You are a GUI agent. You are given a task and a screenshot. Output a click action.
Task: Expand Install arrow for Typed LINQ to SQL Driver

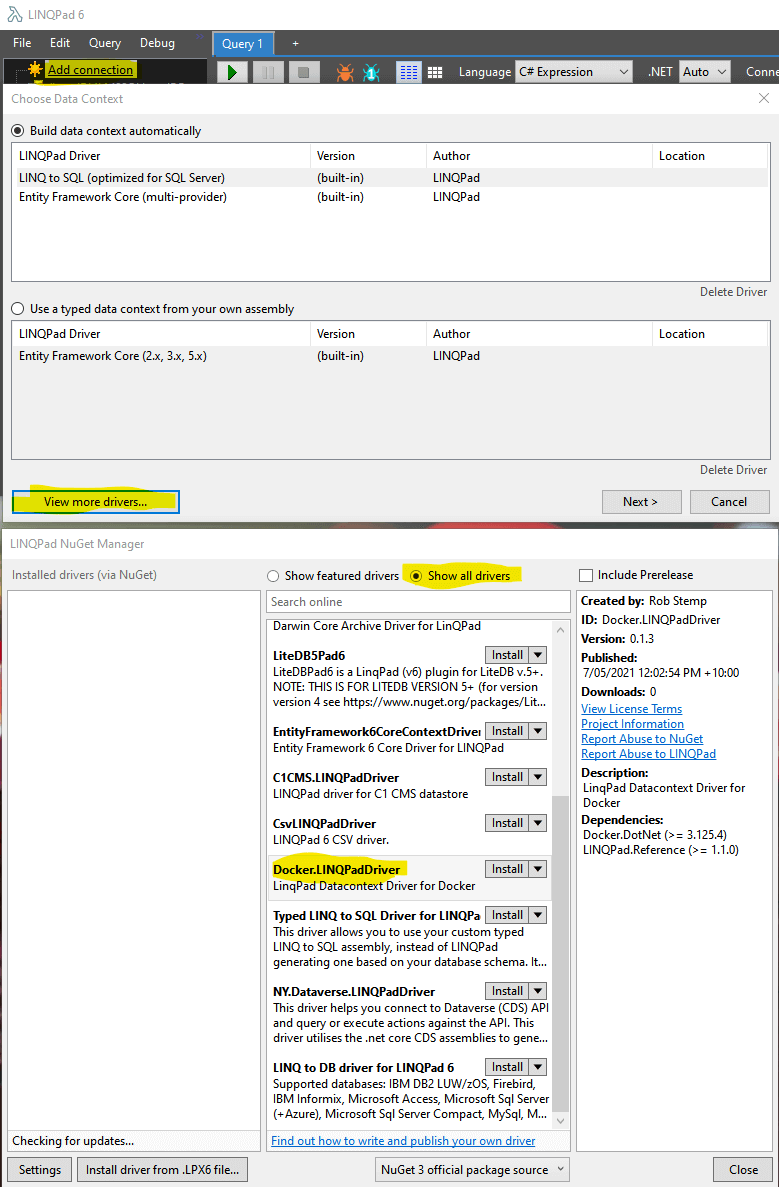tap(538, 915)
